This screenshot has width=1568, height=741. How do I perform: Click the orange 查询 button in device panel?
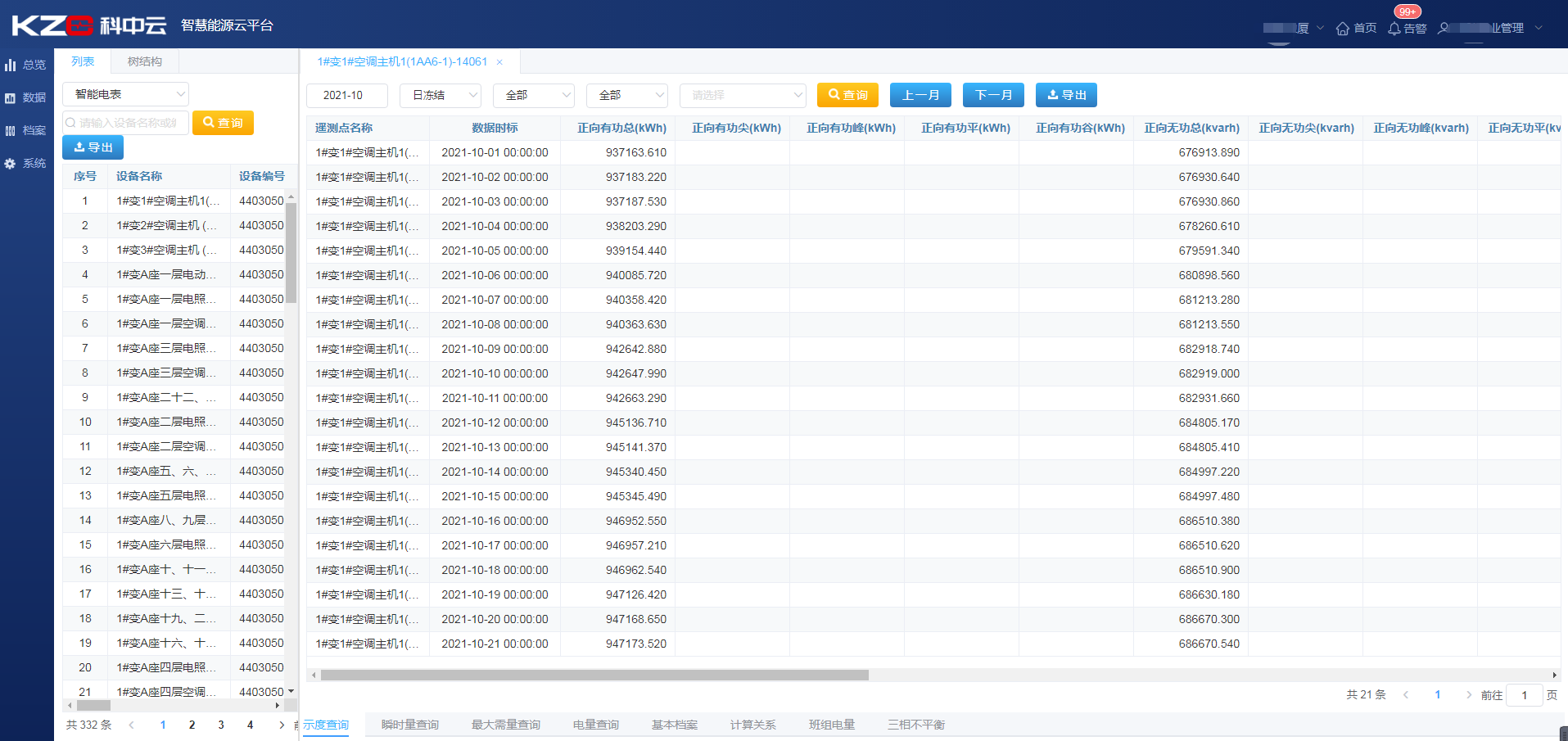[x=223, y=123]
